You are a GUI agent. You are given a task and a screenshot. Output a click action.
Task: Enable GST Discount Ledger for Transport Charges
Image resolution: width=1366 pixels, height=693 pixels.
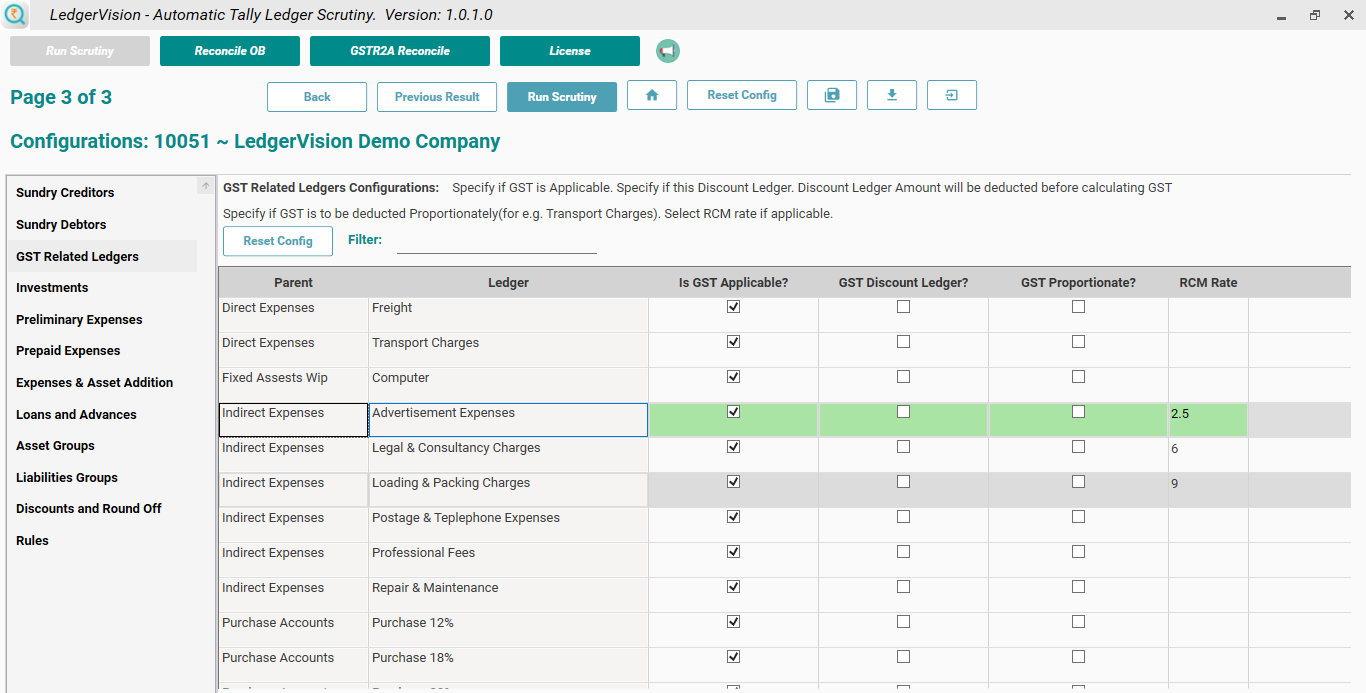(903, 341)
